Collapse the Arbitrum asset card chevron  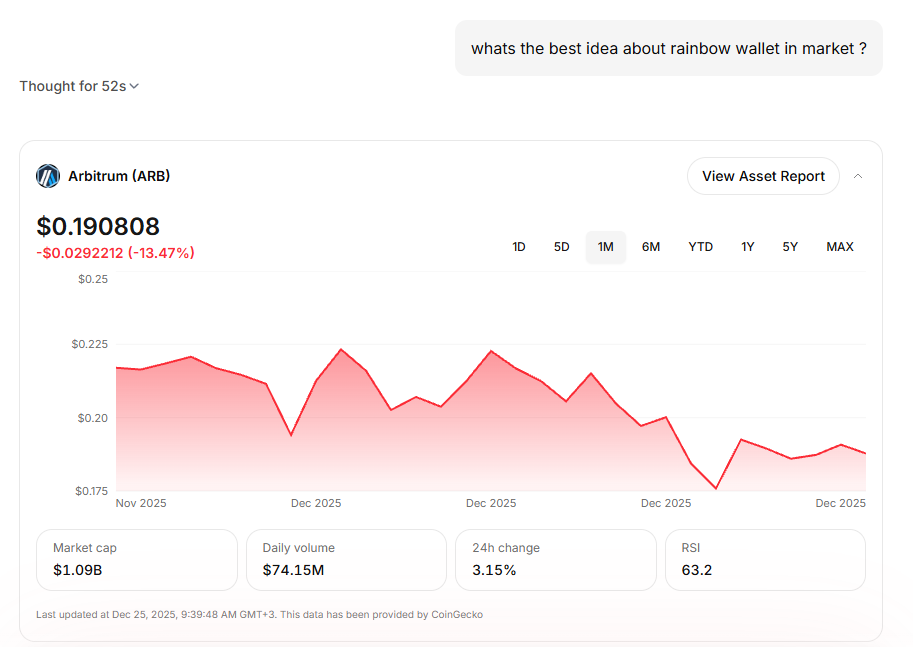coord(858,176)
